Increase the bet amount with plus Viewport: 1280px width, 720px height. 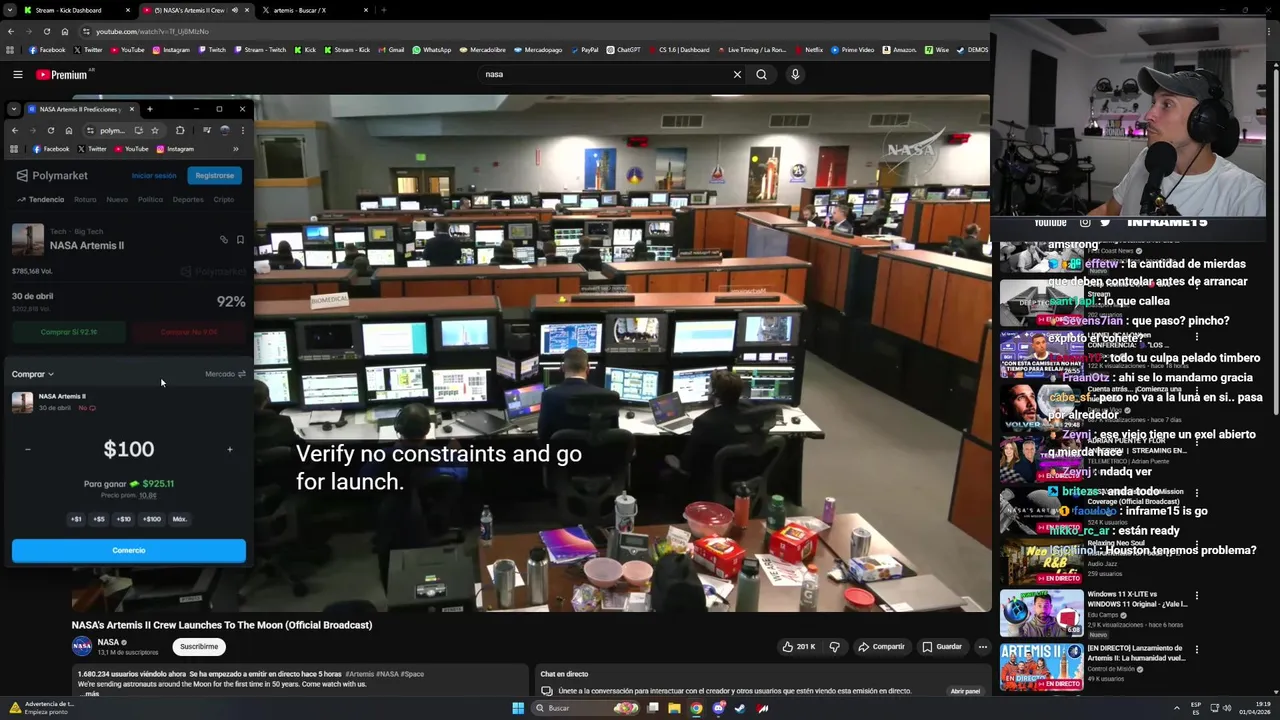pyautogui.click(x=230, y=450)
